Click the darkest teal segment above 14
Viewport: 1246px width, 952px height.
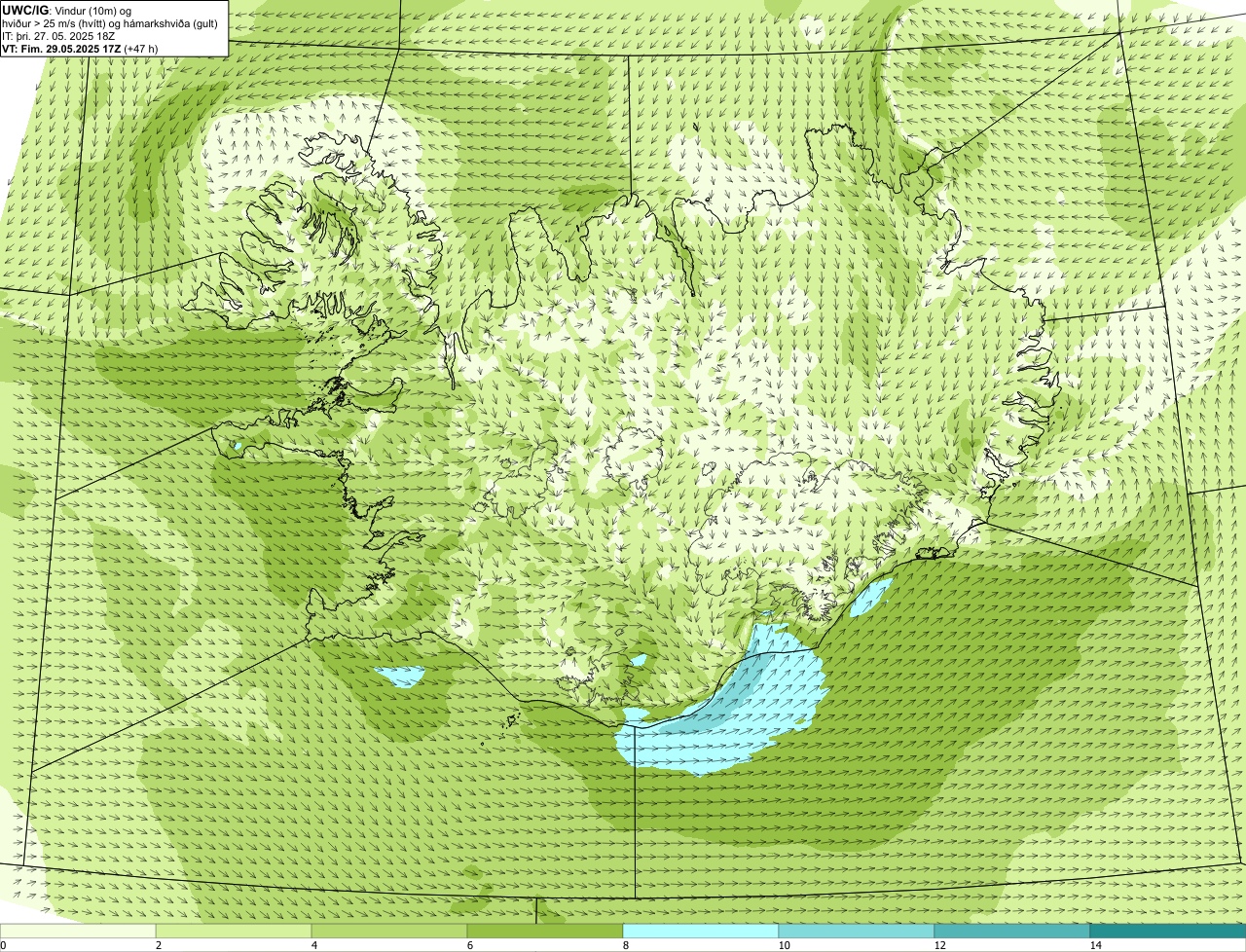pyautogui.click(x=1168, y=931)
